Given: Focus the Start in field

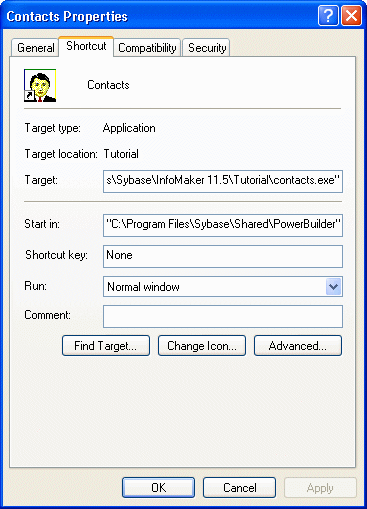Looking at the screenshot, I should [x=223, y=225].
